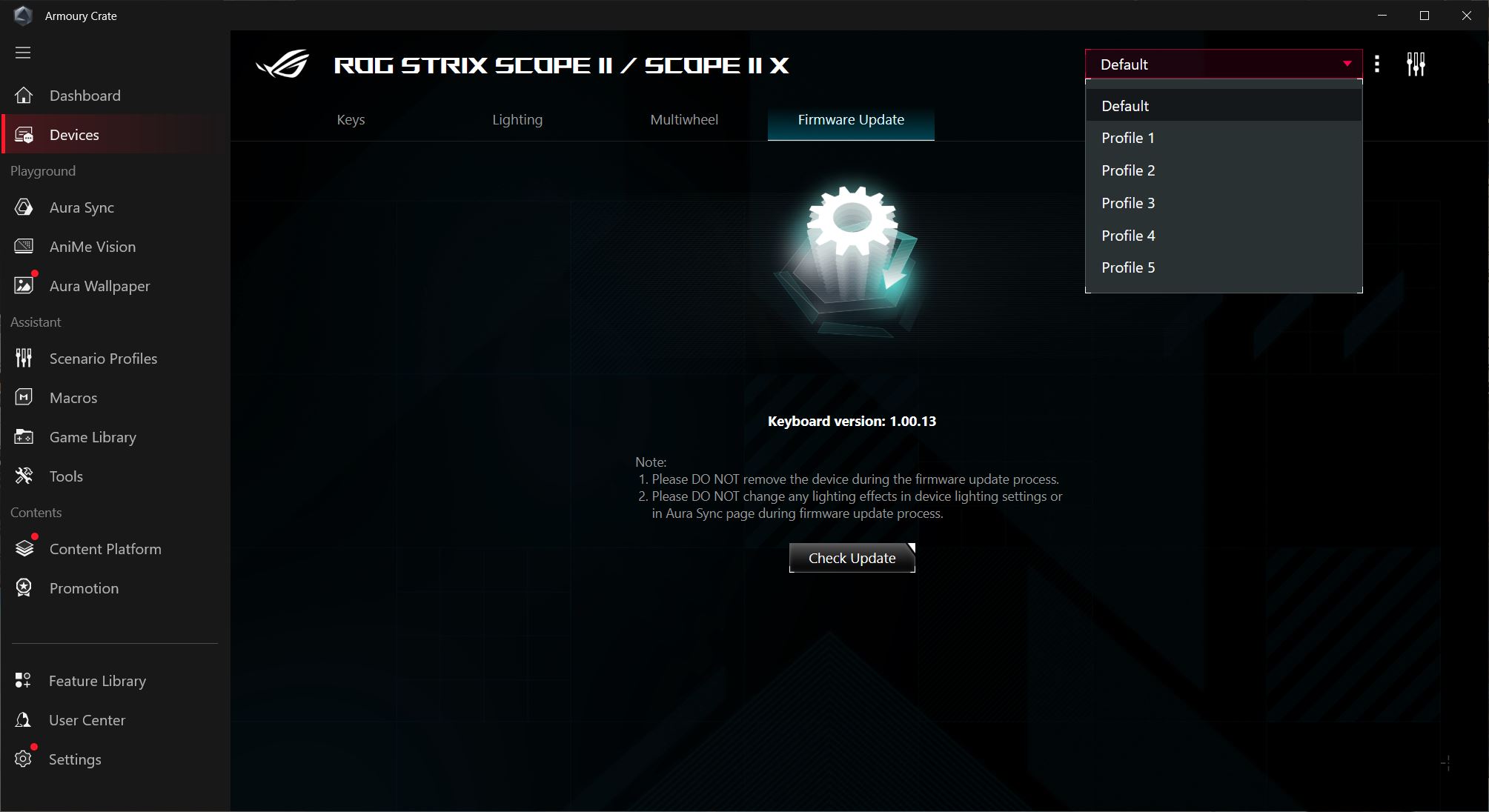
Task: Click the ROG STRIX SCOPE II title
Action: (561, 65)
